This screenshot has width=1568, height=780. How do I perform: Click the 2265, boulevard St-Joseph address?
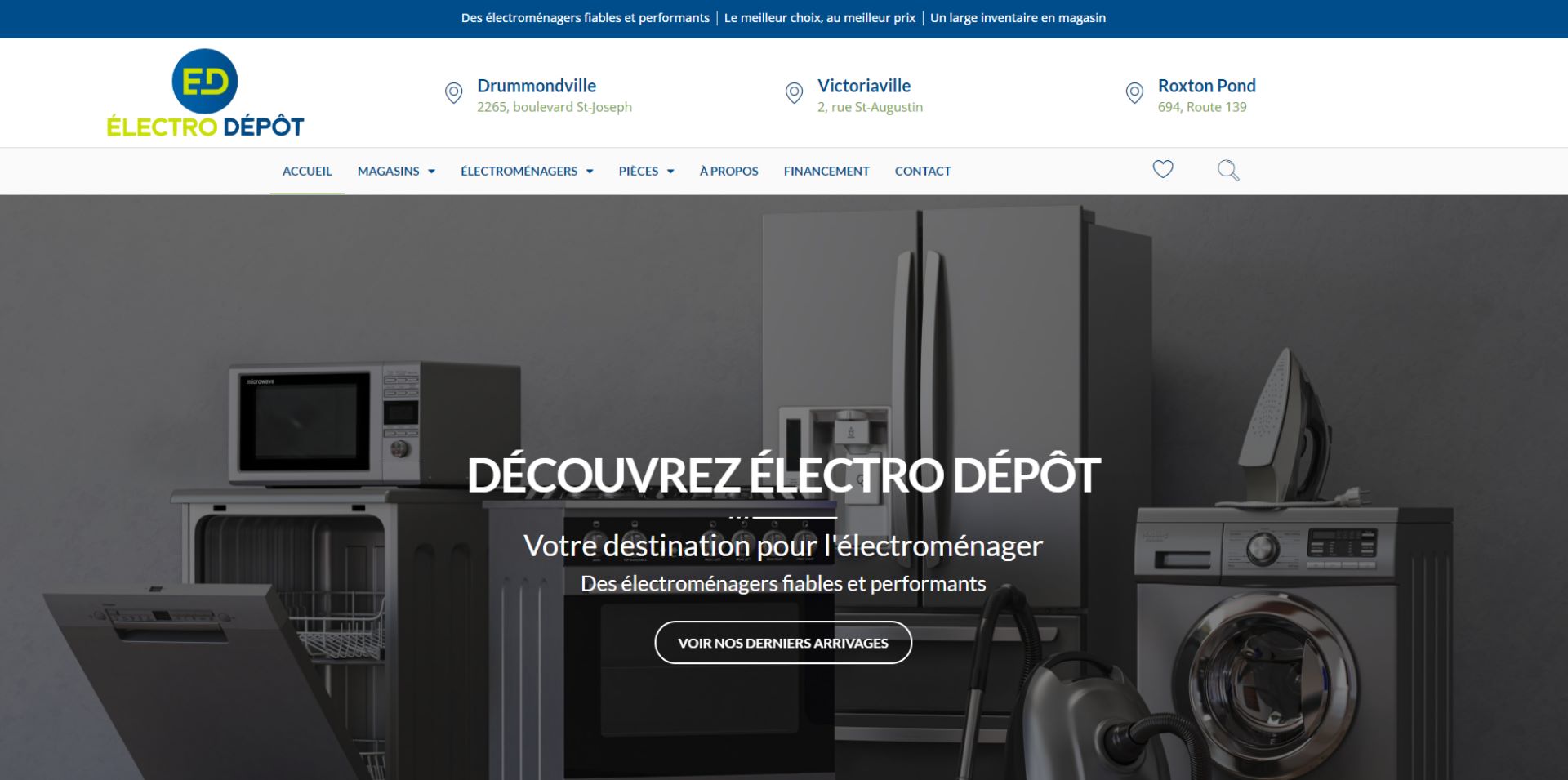tap(555, 106)
